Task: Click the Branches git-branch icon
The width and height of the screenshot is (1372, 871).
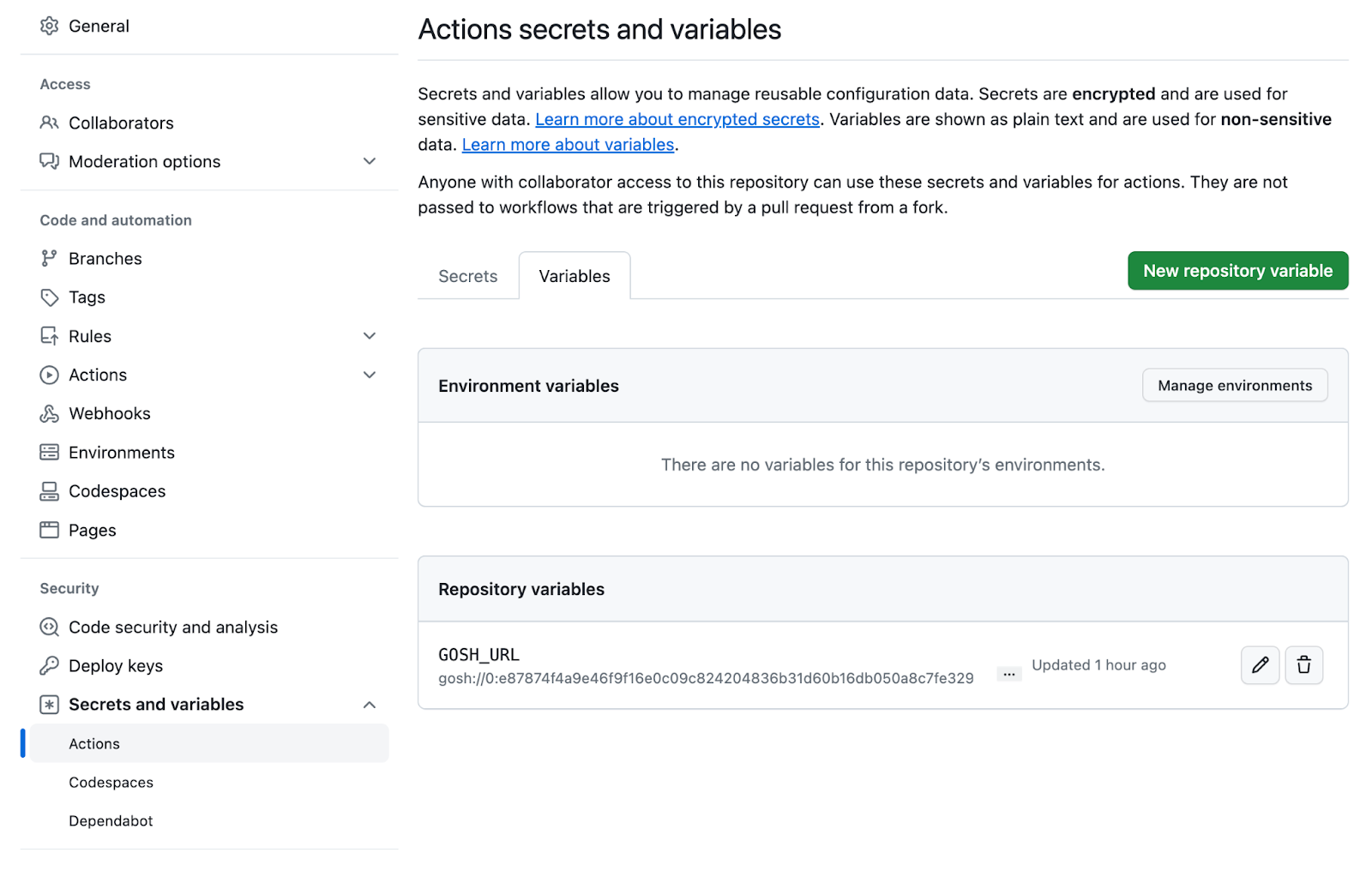Action: point(50,259)
